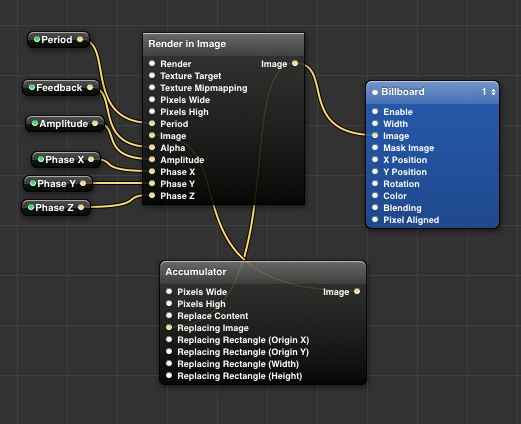Image resolution: width=521 pixels, height=424 pixels.
Task: Select the Billboard patch title
Action: coord(403,92)
